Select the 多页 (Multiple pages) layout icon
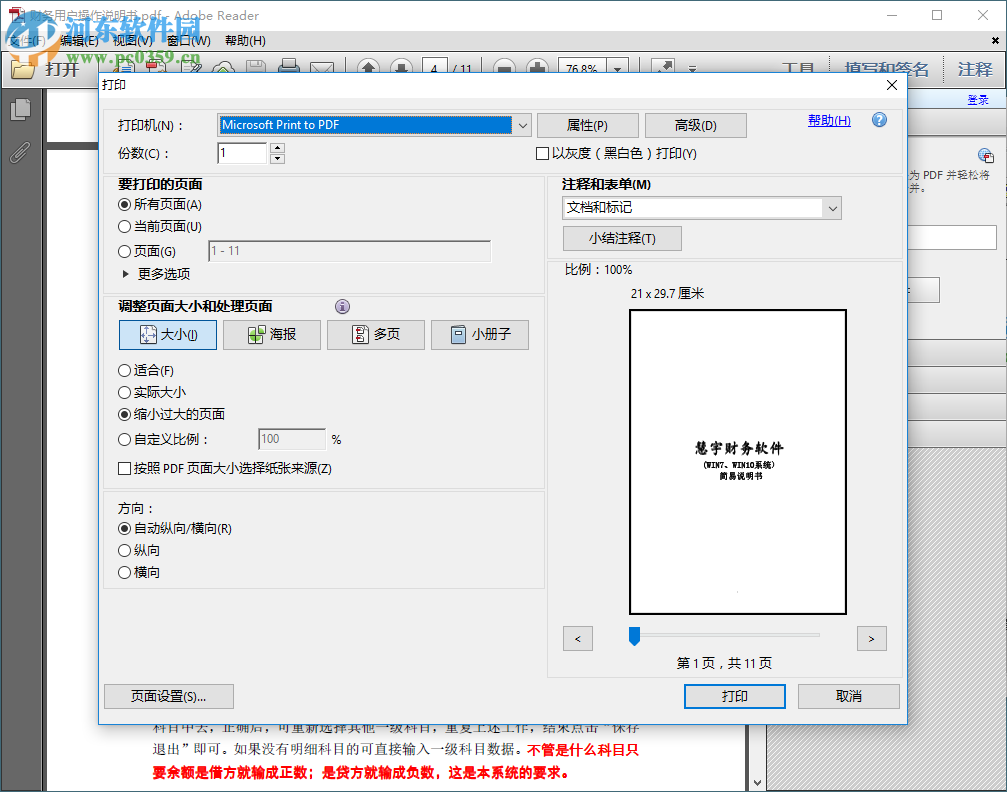 click(x=375, y=334)
